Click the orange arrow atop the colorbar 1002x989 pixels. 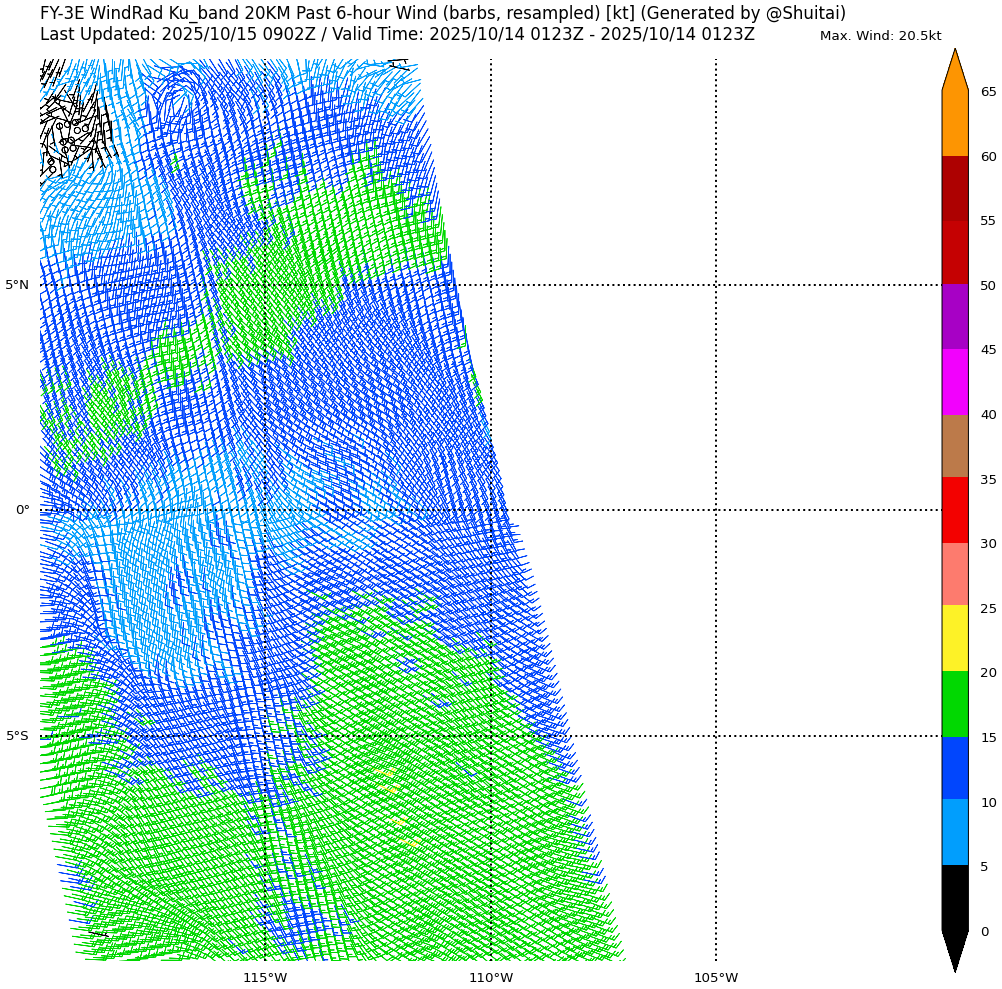tap(954, 72)
